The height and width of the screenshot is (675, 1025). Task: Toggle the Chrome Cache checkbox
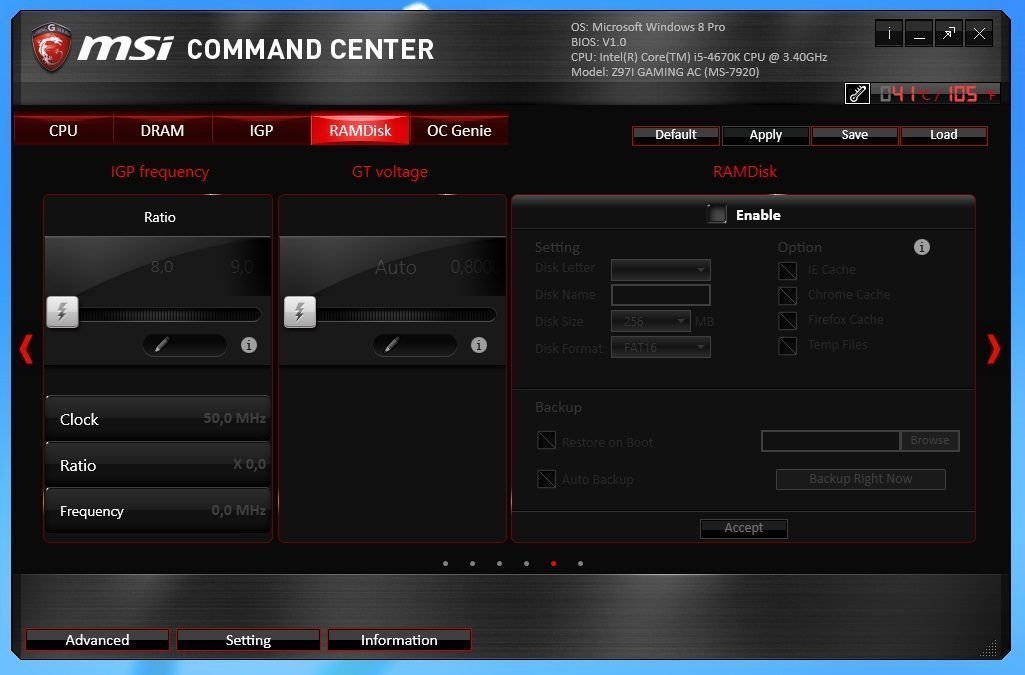pyautogui.click(x=788, y=295)
